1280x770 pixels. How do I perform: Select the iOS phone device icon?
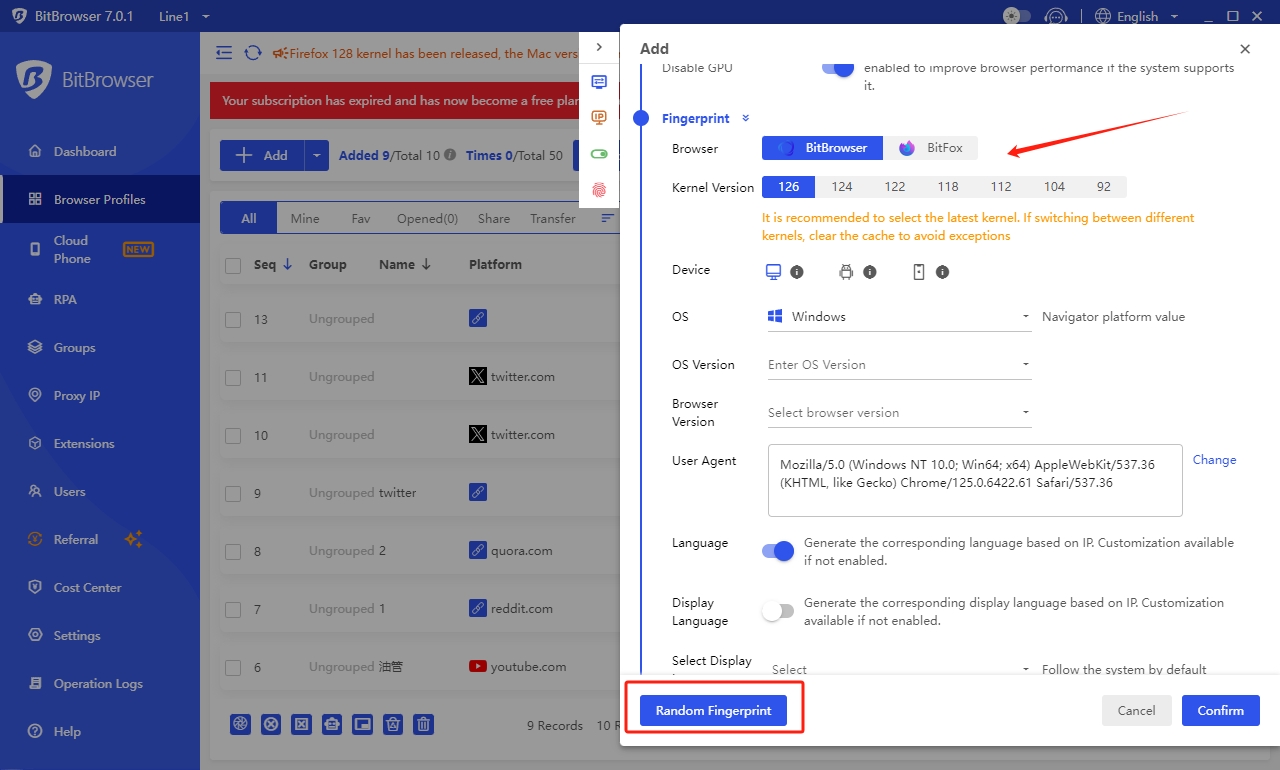(919, 272)
